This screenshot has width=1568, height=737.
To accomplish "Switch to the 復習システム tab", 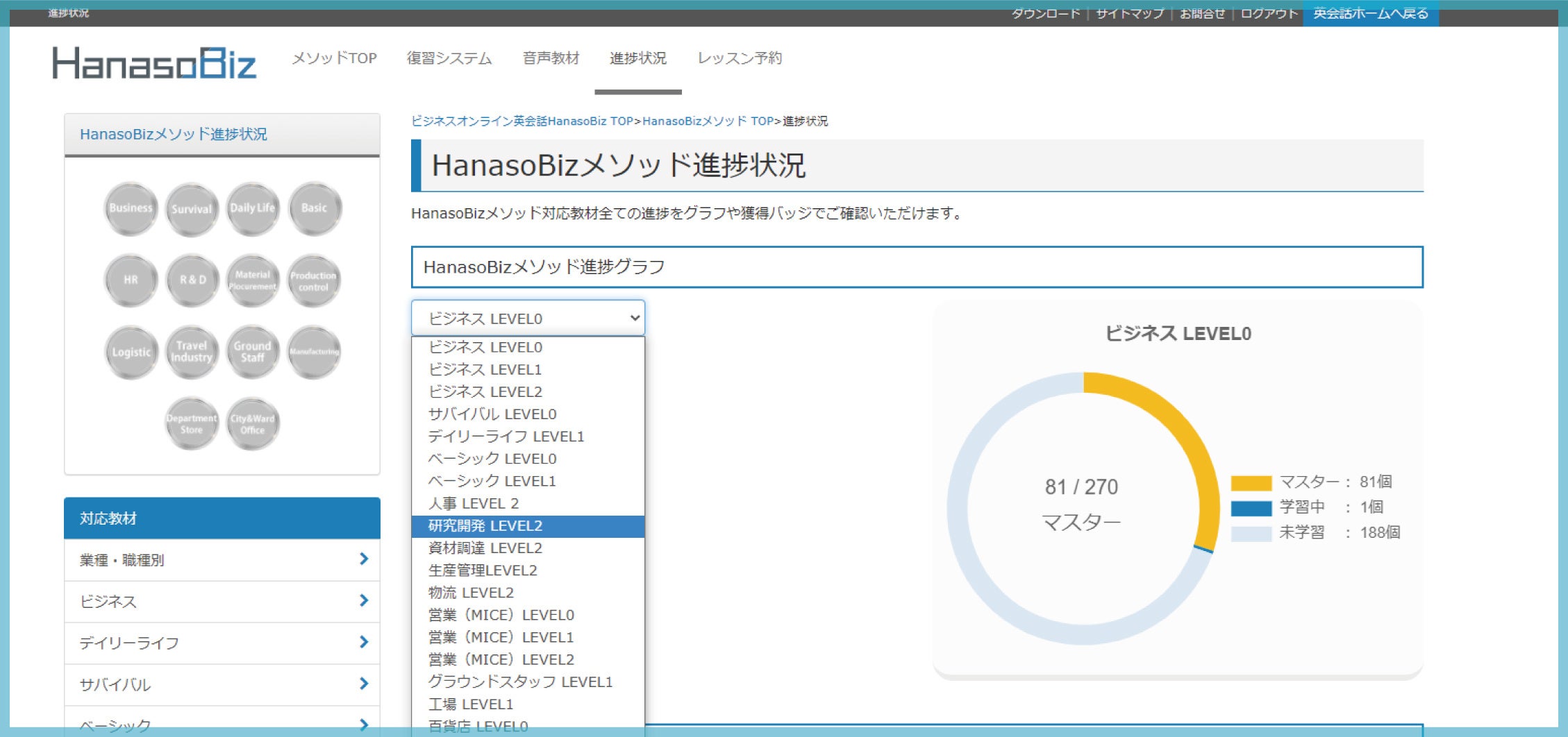I will pos(449,58).
